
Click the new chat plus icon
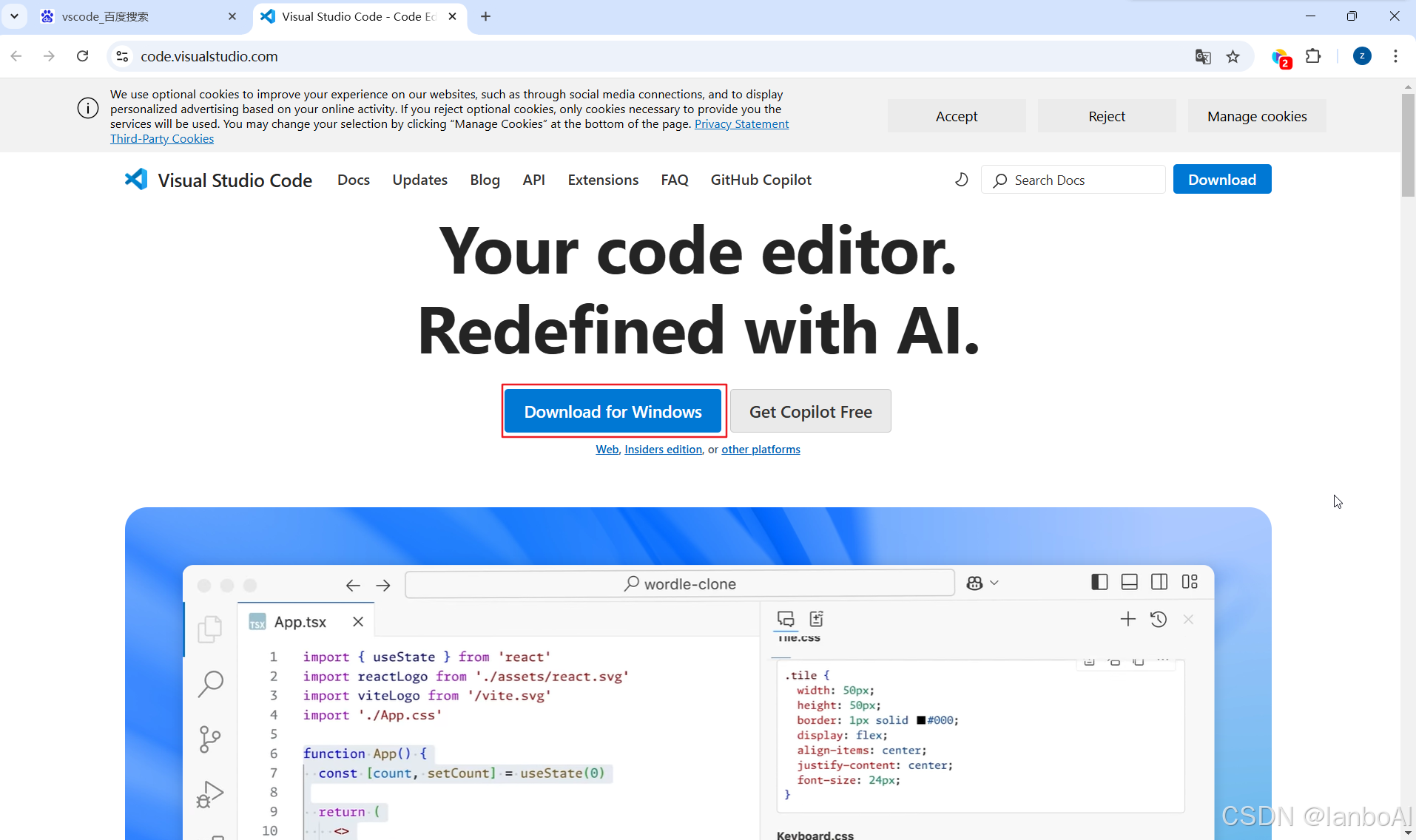[1127, 619]
